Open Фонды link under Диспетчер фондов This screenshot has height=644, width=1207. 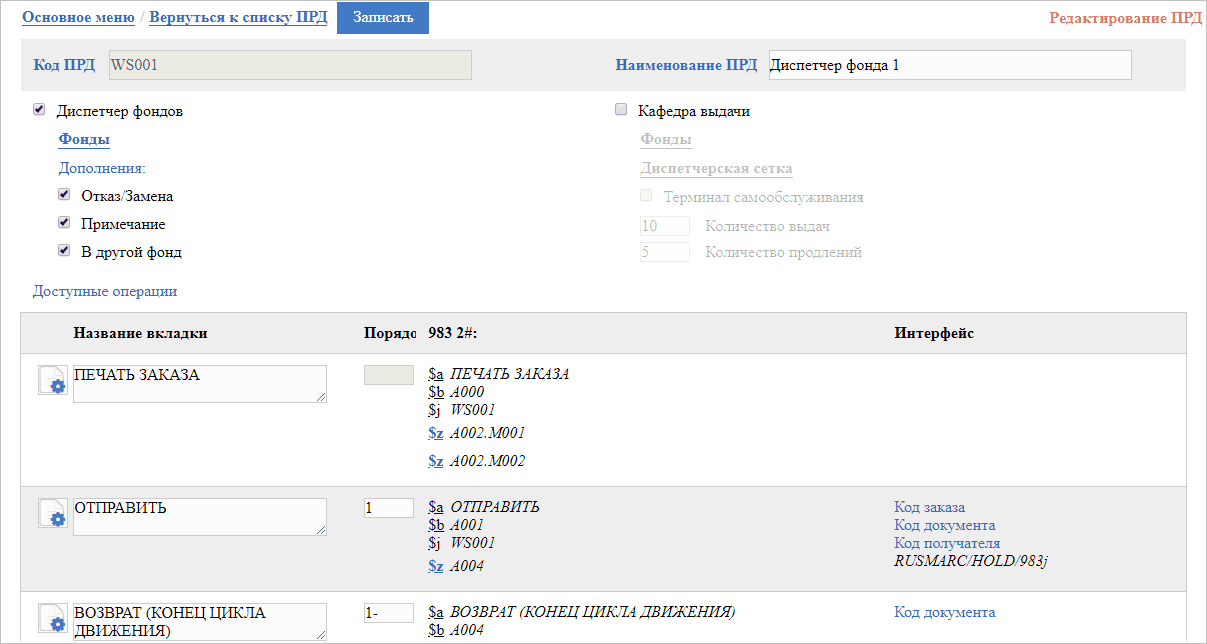84,139
